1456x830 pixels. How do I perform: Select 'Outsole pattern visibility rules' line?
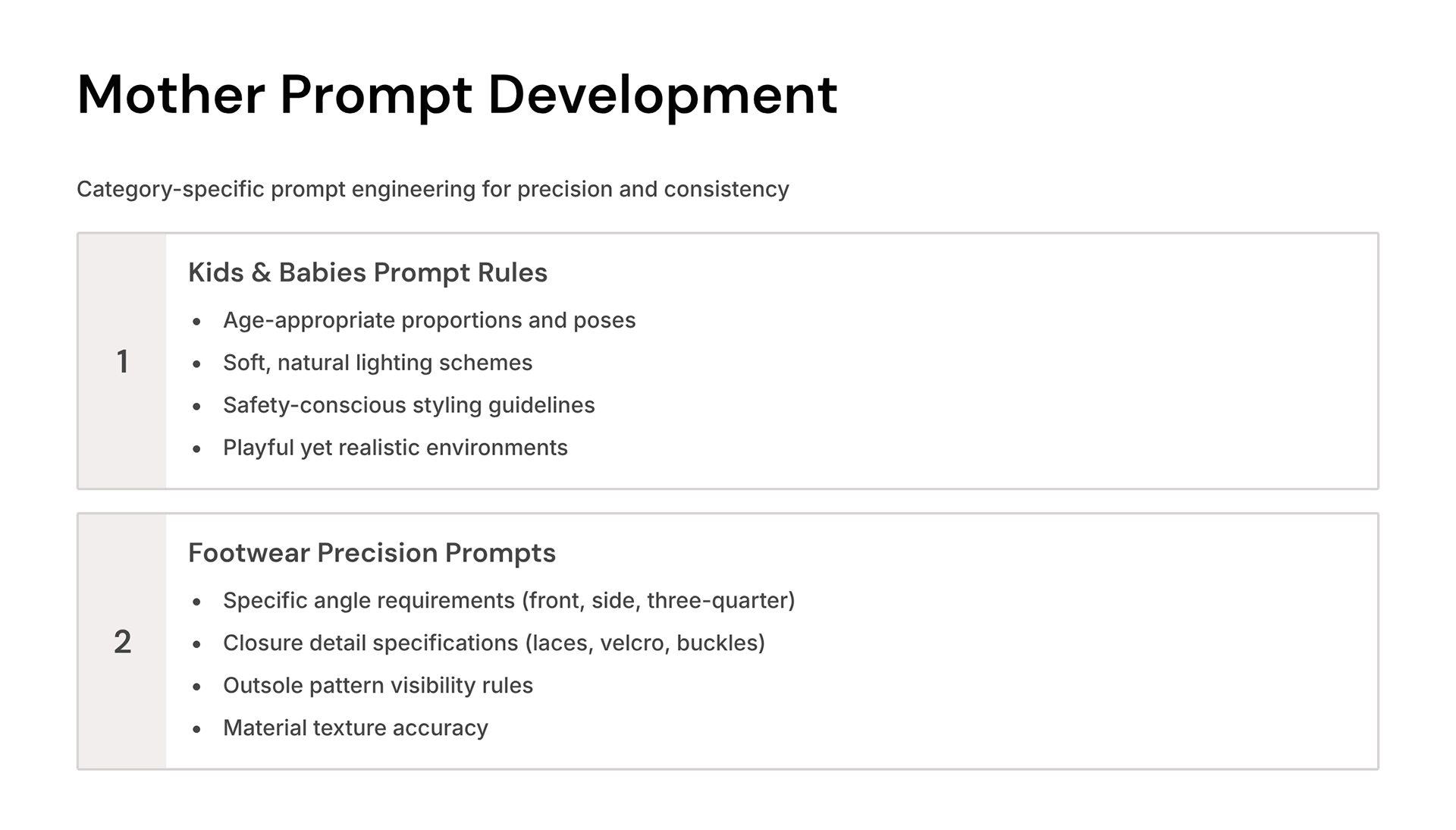point(378,685)
